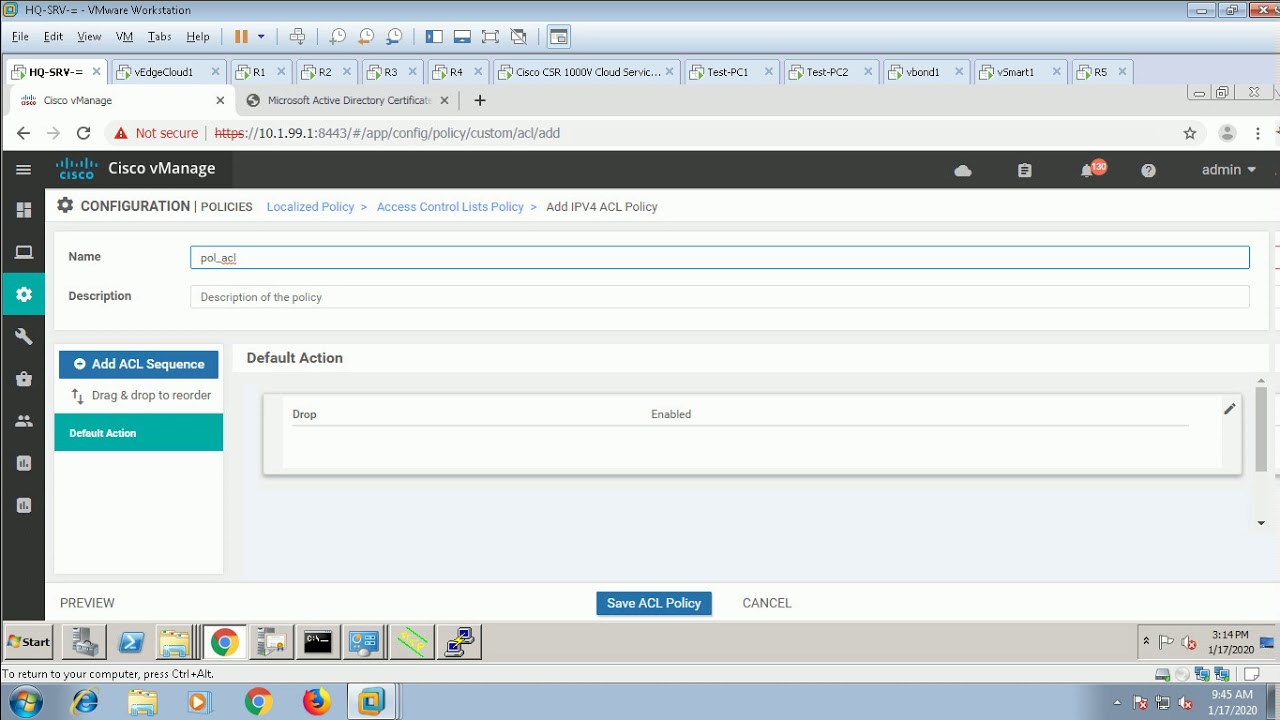
Task: Toggle VMware unity mode icon
Action: (518, 36)
